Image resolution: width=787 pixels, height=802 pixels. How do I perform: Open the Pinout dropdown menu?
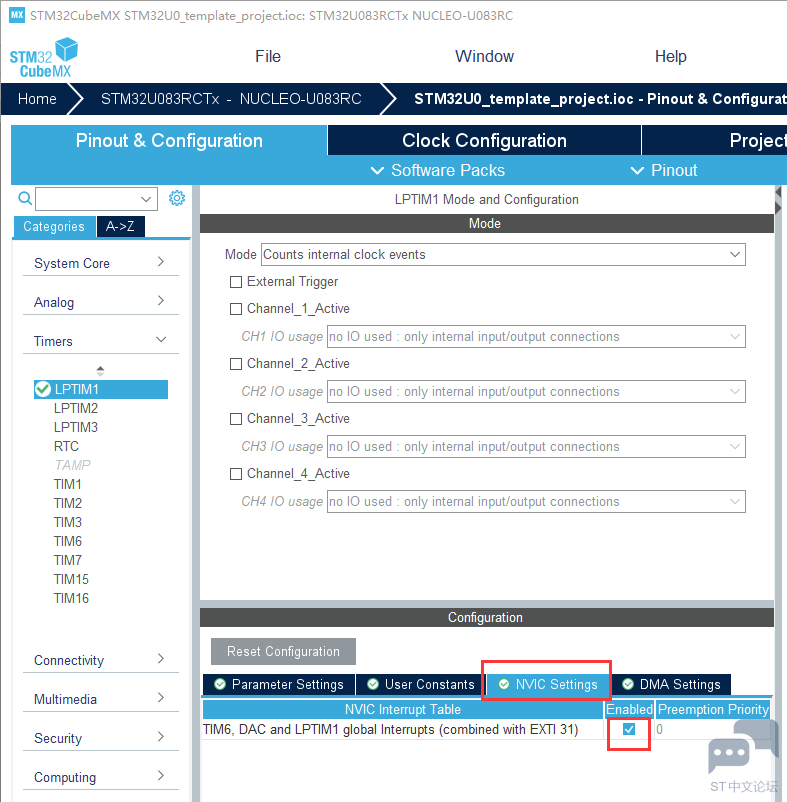664,170
